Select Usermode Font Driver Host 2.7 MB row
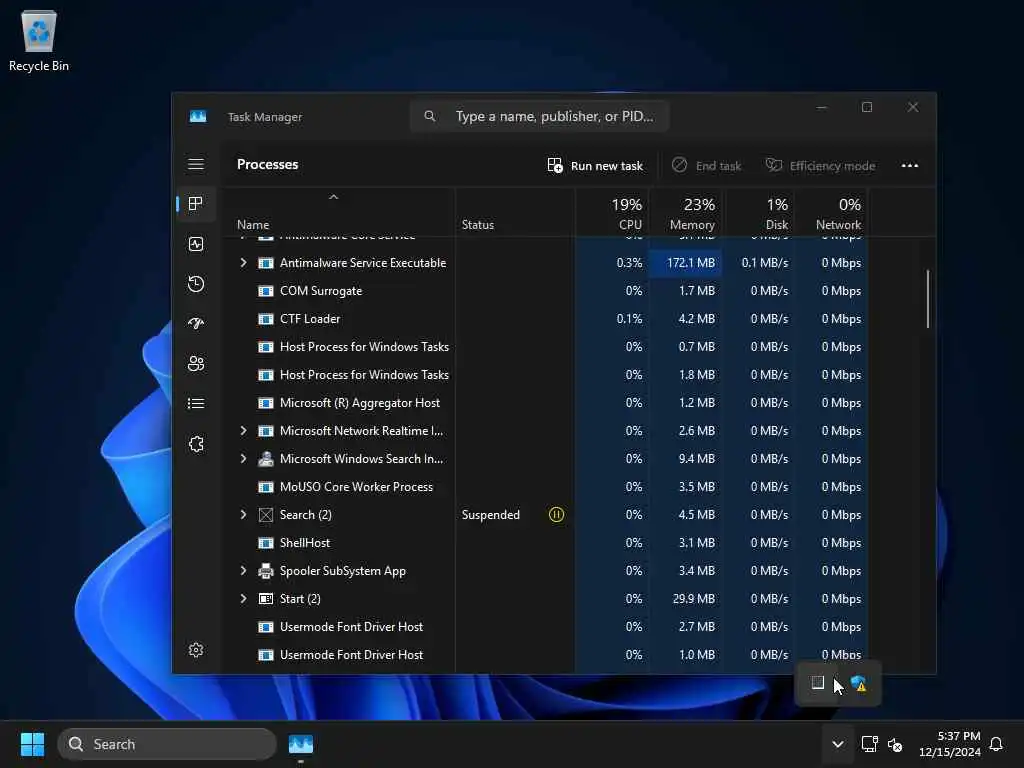This screenshot has width=1024, height=768. (x=545, y=626)
